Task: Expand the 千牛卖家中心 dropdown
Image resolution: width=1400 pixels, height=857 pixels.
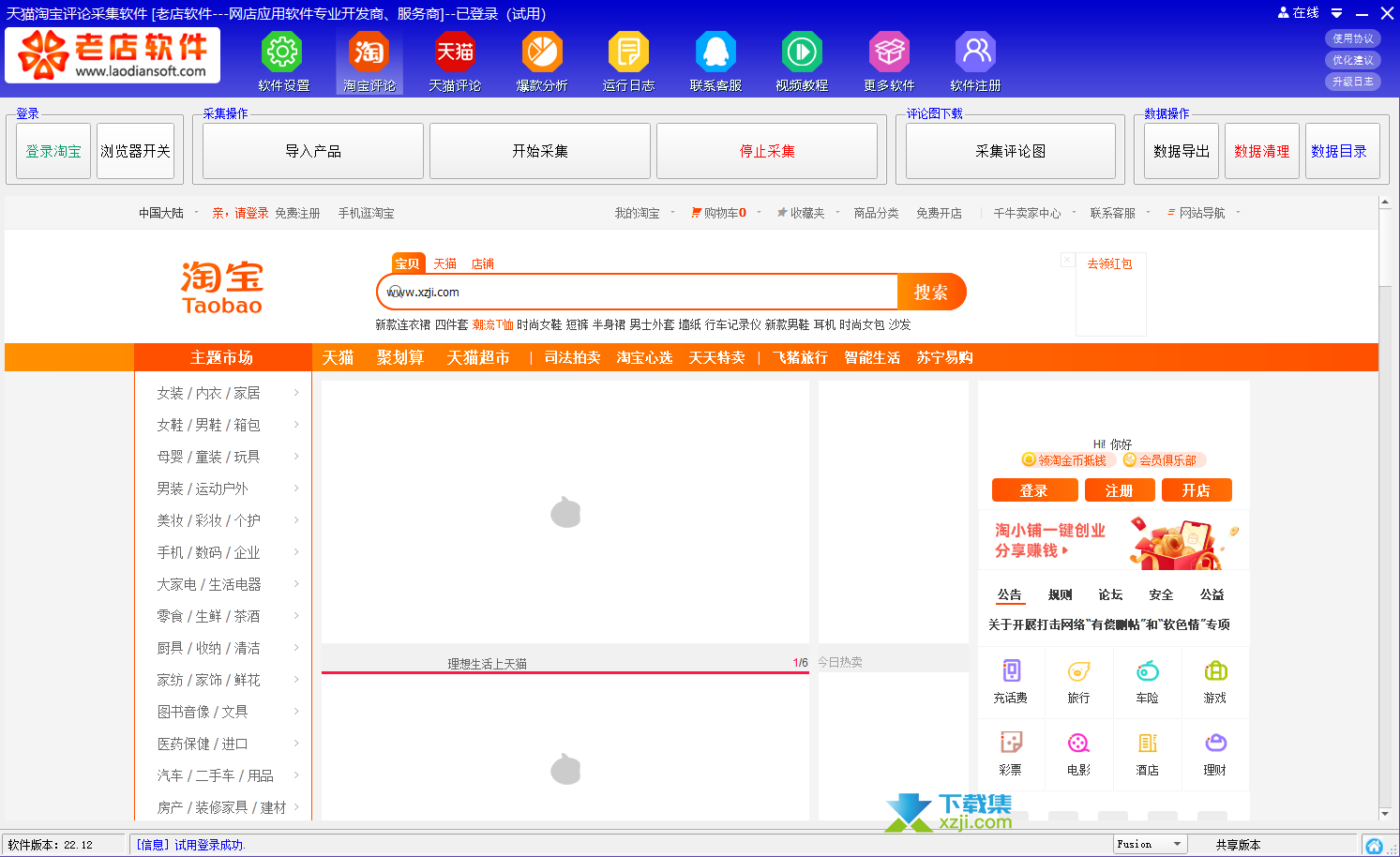Action: [x=1074, y=213]
